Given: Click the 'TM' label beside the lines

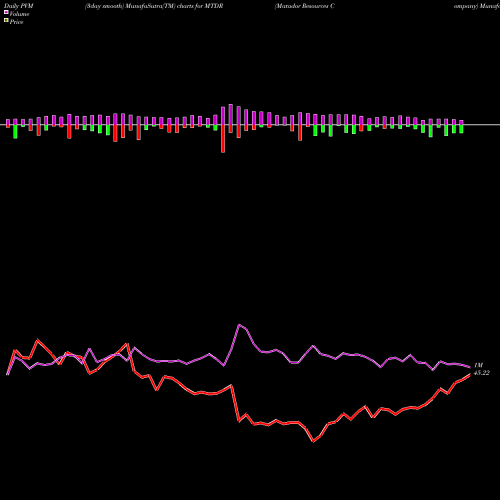Looking at the screenshot, I should (x=478, y=365).
